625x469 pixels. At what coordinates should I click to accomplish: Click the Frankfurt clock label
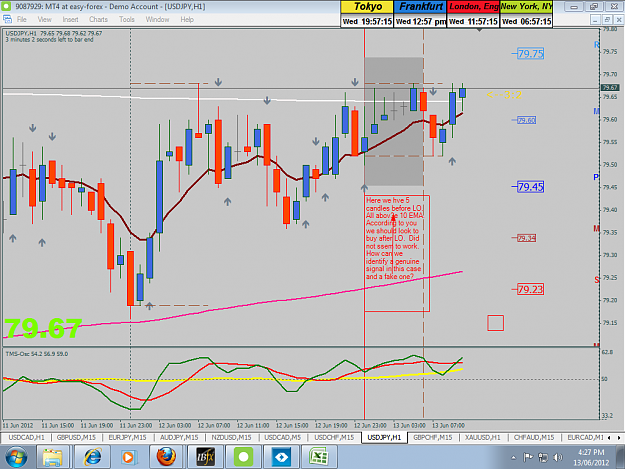tap(420, 7)
